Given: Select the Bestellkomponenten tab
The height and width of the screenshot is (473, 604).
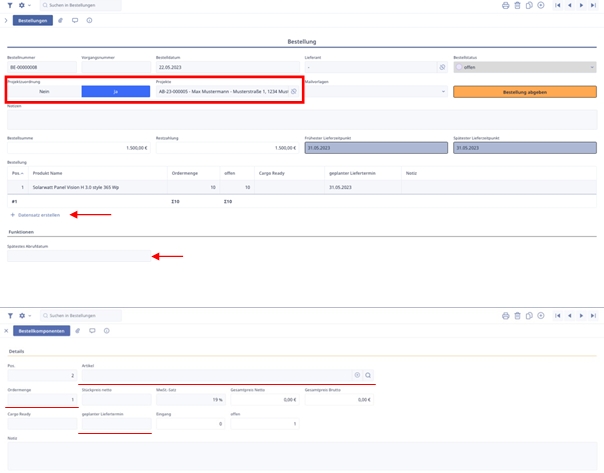Looking at the screenshot, I should [42, 331].
